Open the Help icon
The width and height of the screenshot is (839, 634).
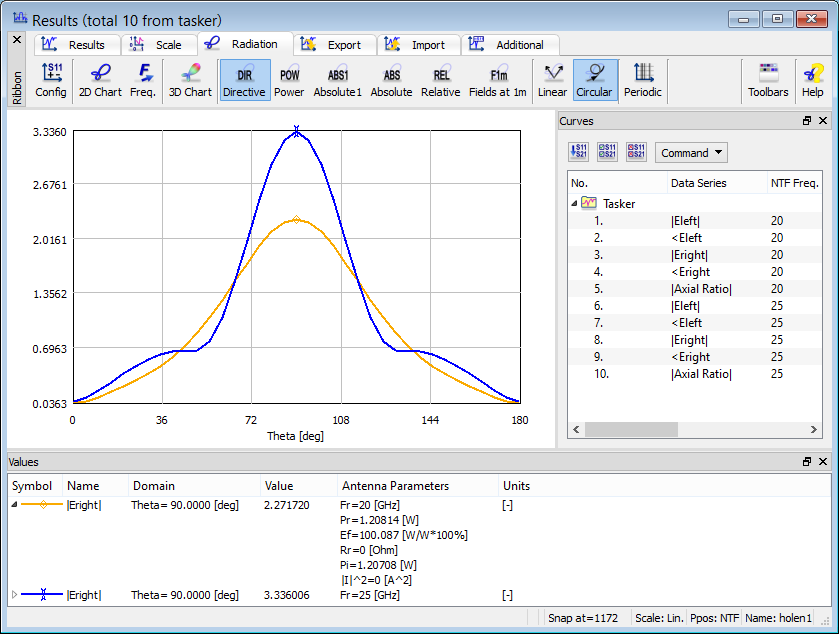click(812, 80)
